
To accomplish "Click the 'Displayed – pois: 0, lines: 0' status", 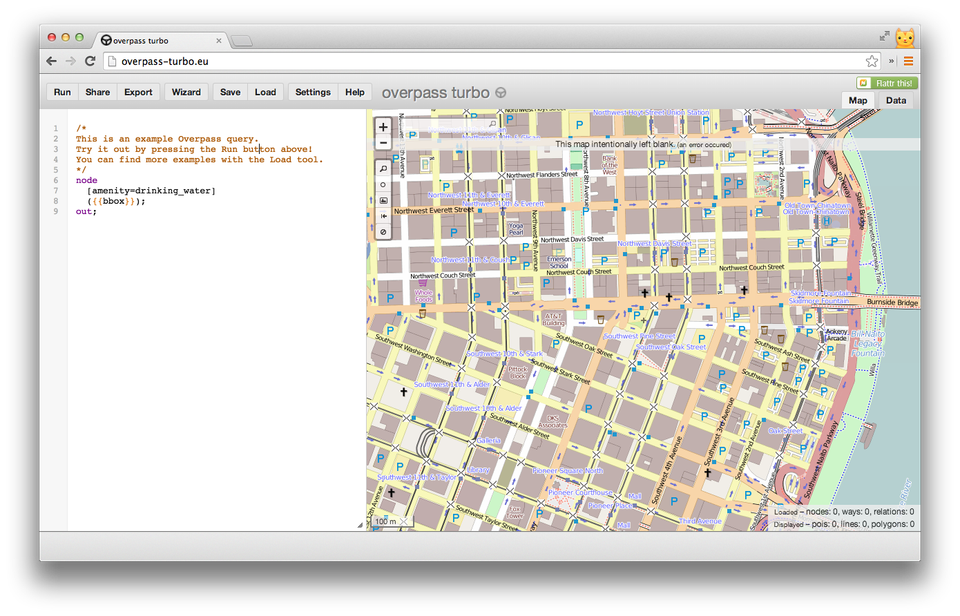I will click(844, 524).
